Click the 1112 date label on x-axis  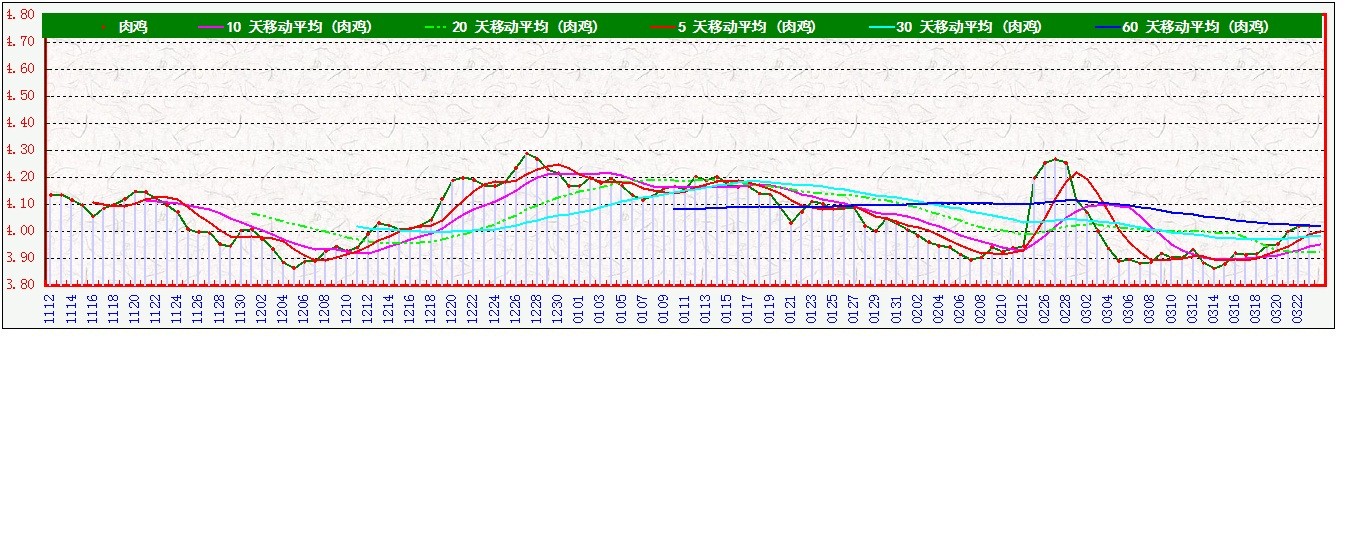tap(50, 306)
